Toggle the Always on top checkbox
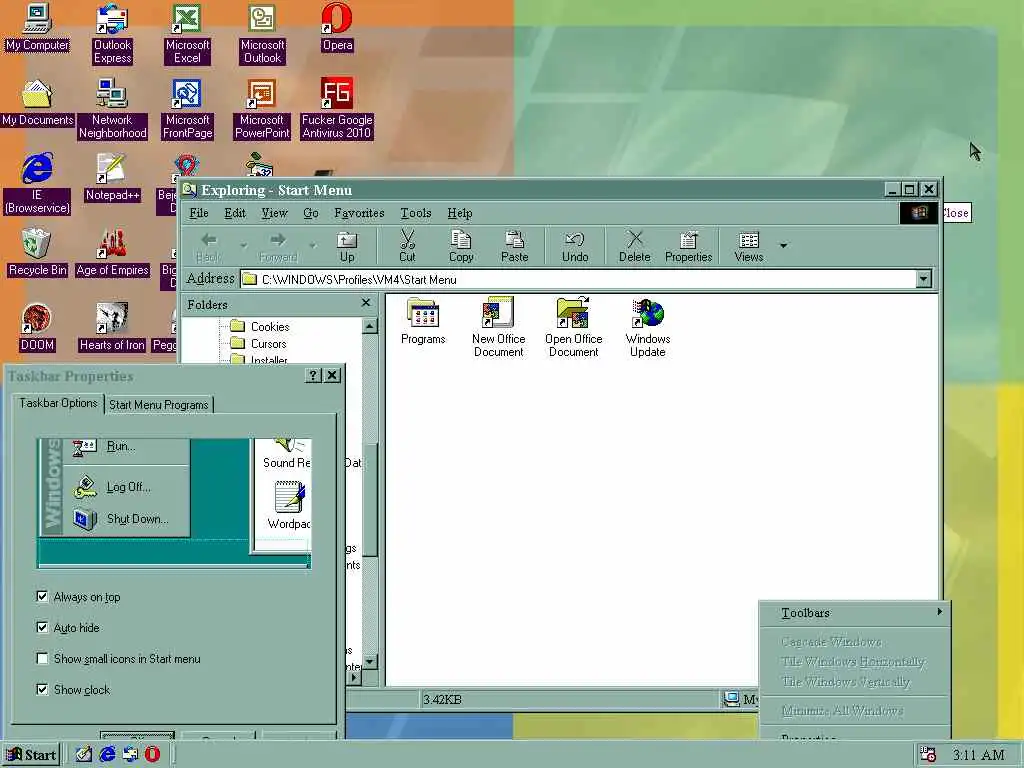1024x768 pixels. (x=42, y=596)
